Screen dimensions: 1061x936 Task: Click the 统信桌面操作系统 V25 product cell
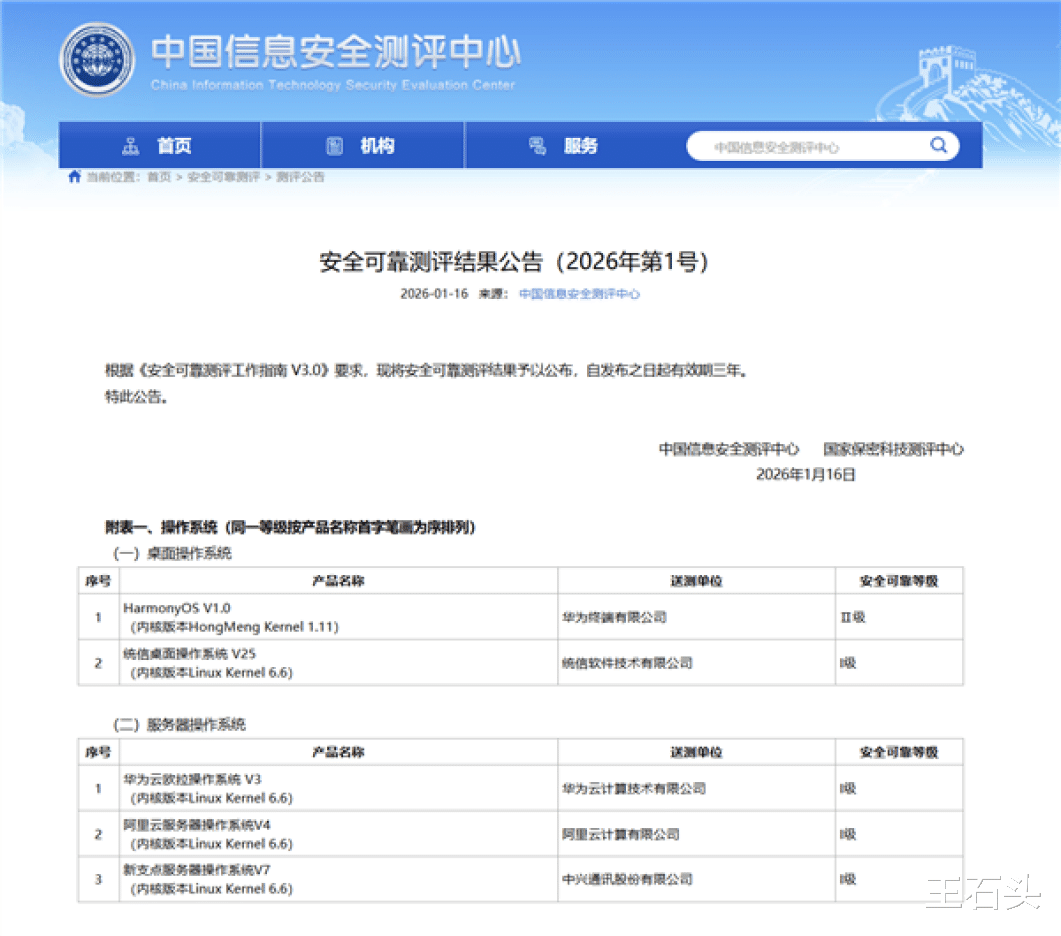click(338, 663)
